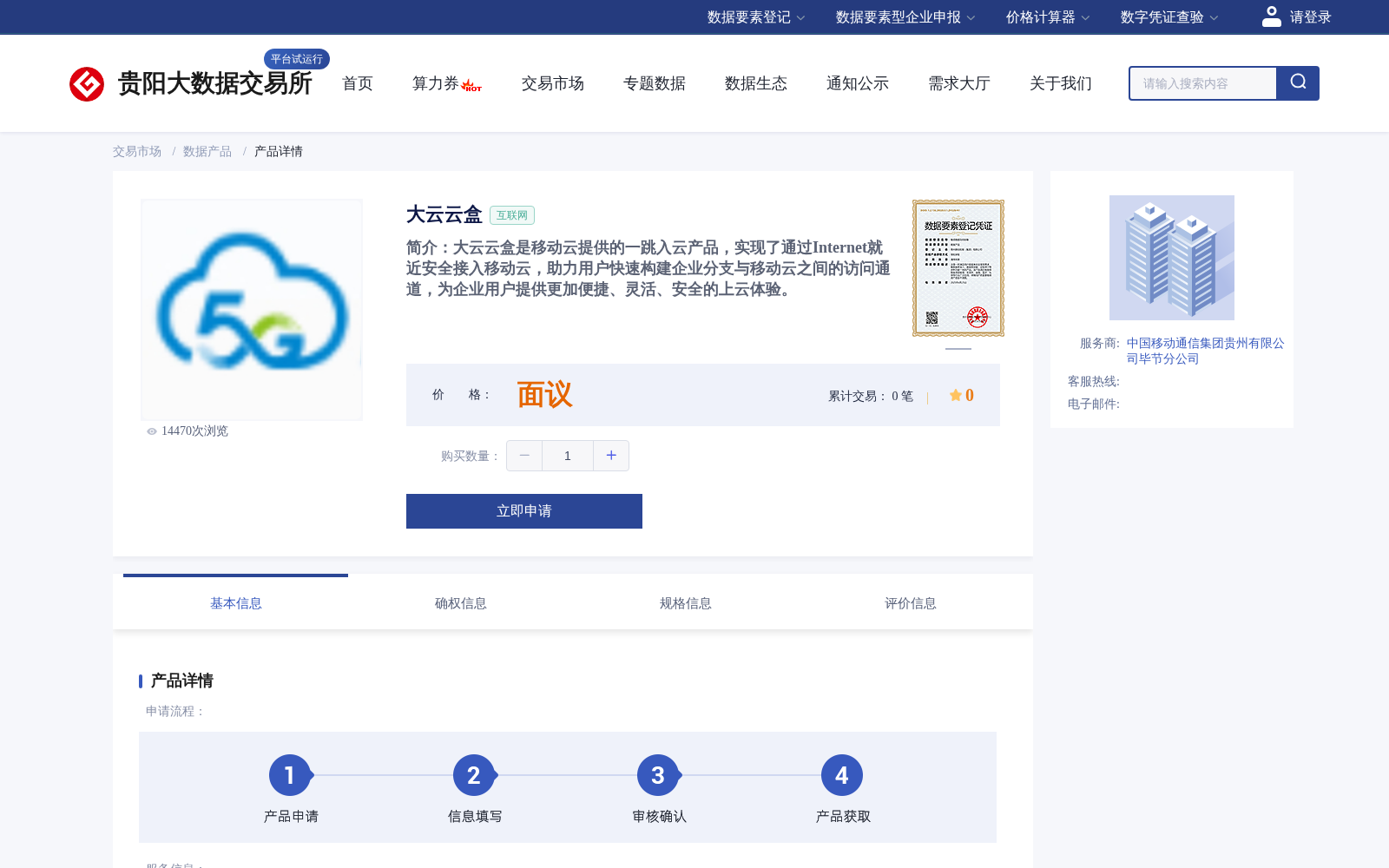Image resolution: width=1389 pixels, height=868 pixels.
Task: Click step 2 信息填写 circle
Action: [x=474, y=775]
